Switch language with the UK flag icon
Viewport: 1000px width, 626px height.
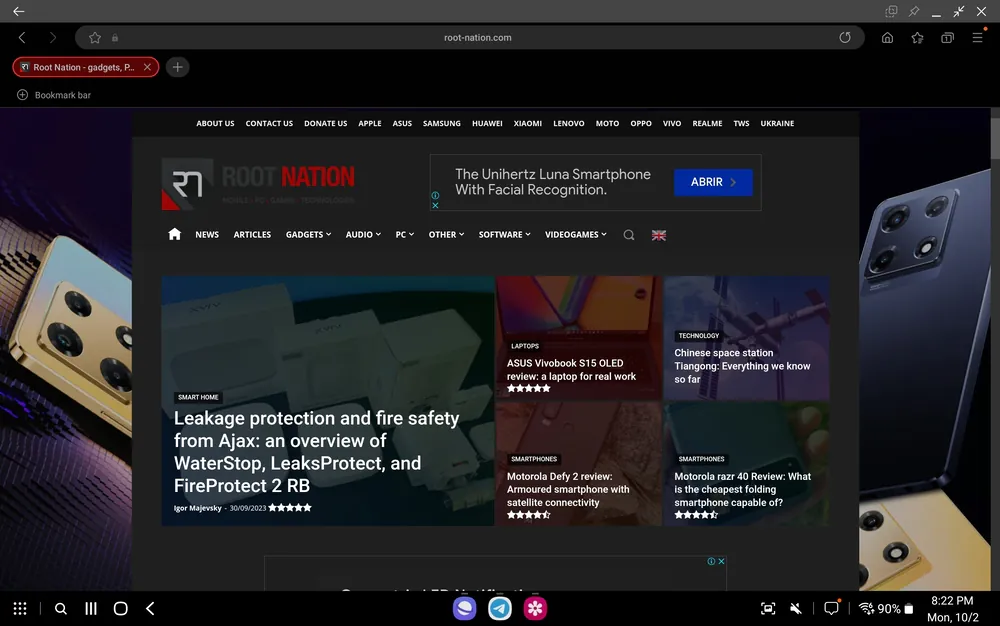[659, 235]
